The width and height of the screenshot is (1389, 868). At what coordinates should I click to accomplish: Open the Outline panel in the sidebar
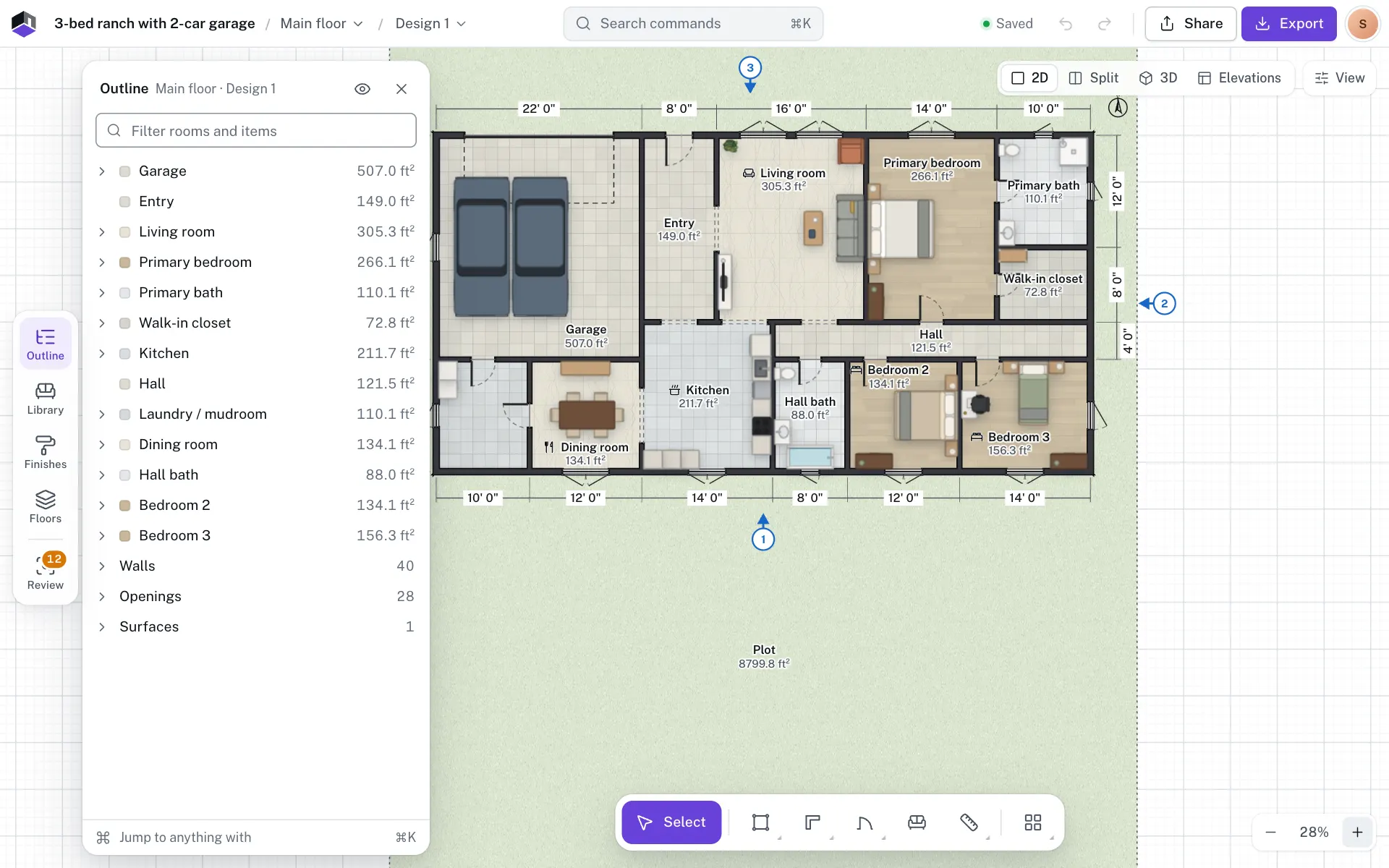click(x=45, y=344)
